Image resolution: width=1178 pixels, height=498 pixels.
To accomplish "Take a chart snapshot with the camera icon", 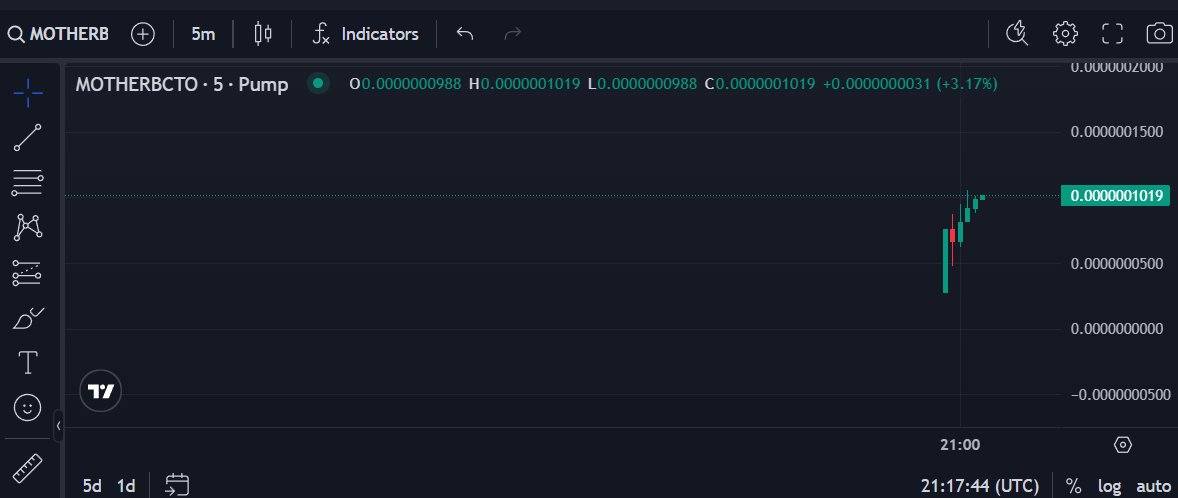I will pyautogui.click(x=1159, y=34).
